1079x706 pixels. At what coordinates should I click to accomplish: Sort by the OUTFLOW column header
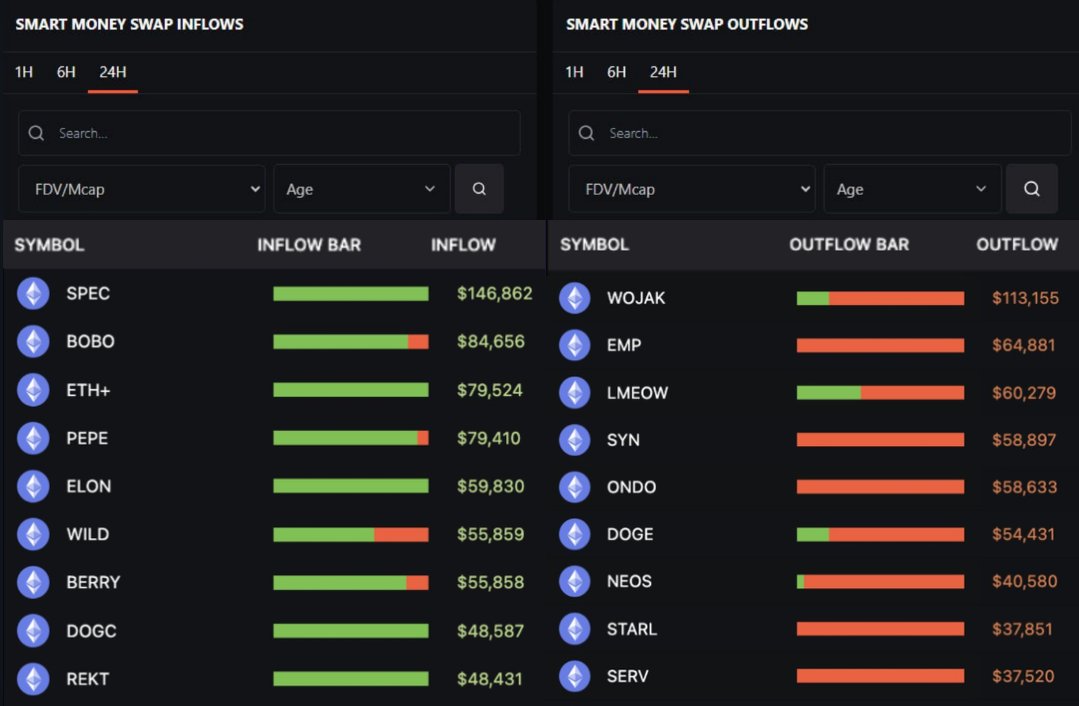pos(1017,244)
